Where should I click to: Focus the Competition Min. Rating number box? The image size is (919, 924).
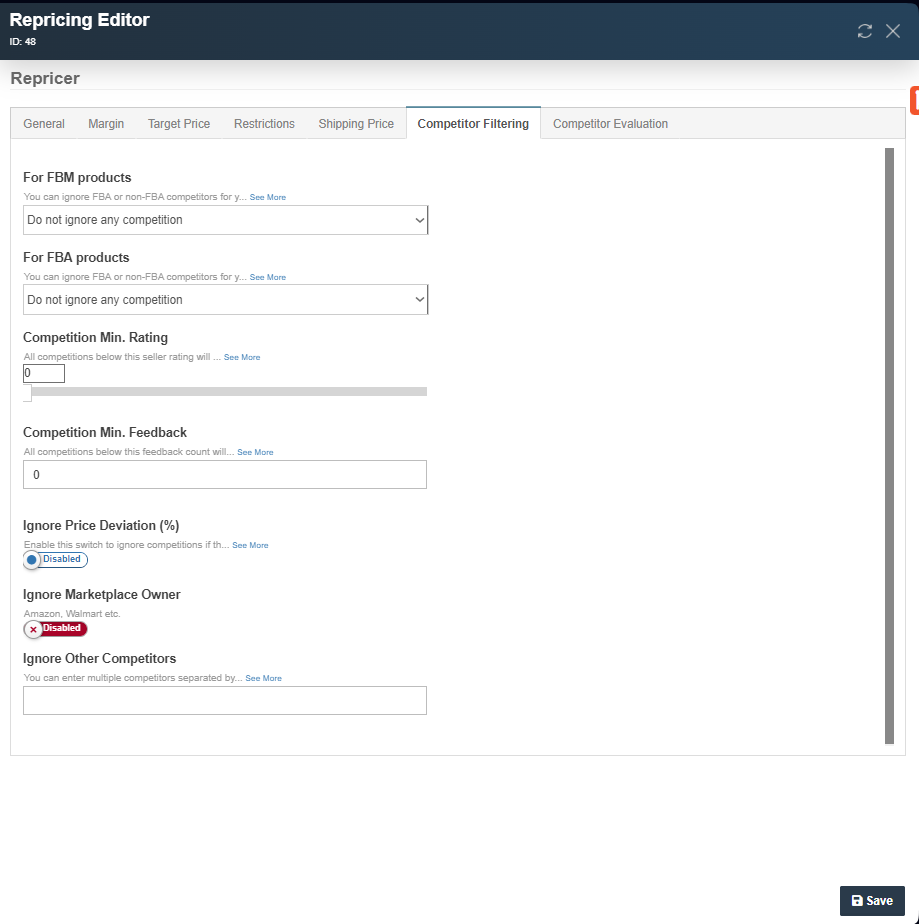coord(44,373)
